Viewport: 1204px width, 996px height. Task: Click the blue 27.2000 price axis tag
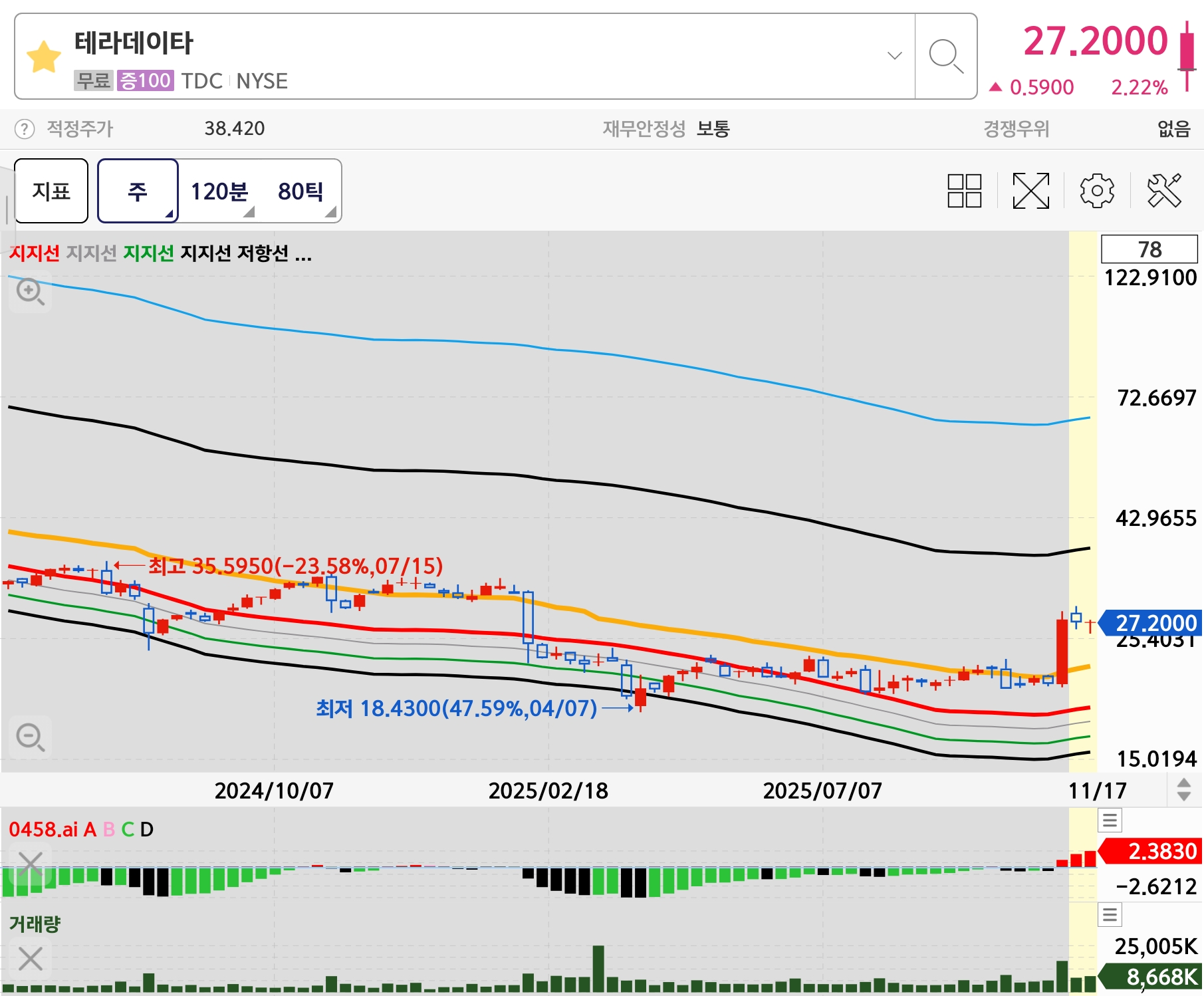(1151, 623)
